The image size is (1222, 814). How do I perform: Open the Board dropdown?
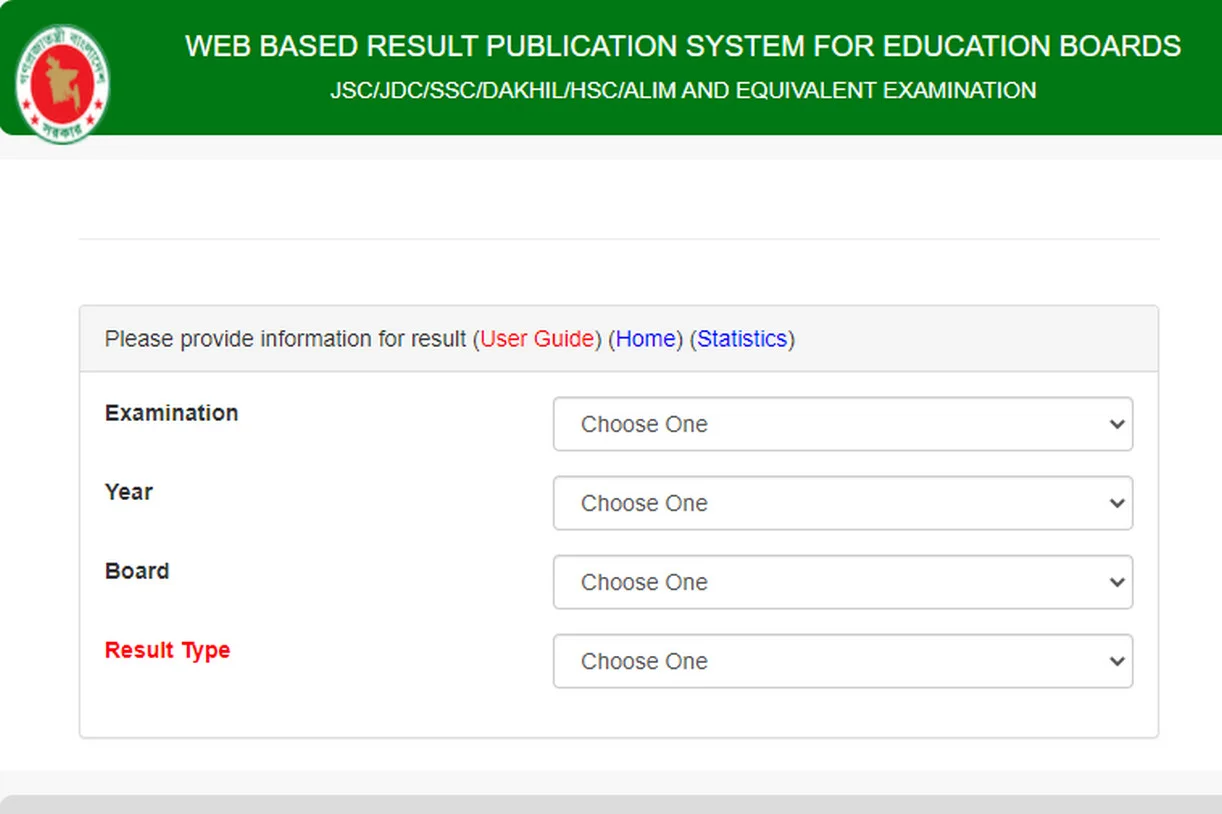(843, 582)
